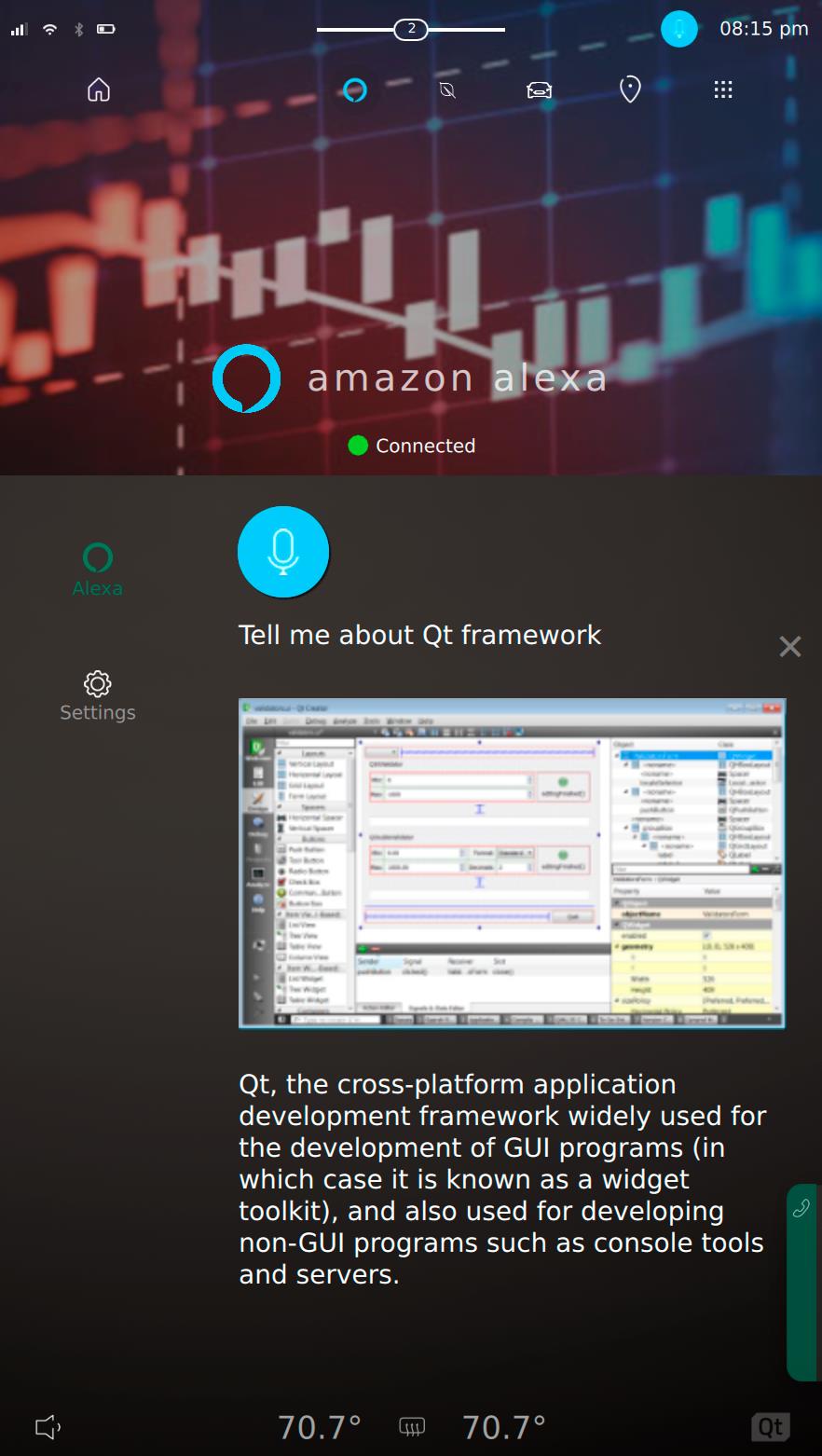This screenshot has width=822, height=1456.
Task: Open the app grid launcher icon
Action: point(723,89)
